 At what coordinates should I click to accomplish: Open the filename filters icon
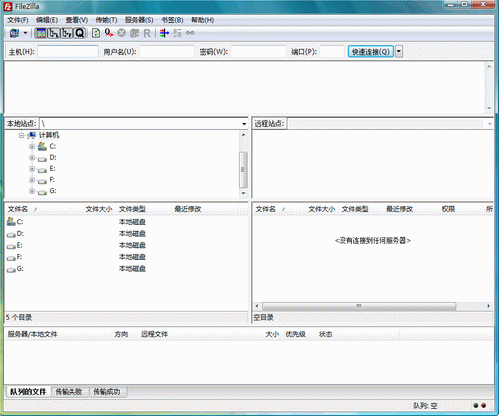pyautogui.click(x=164, y=33)
